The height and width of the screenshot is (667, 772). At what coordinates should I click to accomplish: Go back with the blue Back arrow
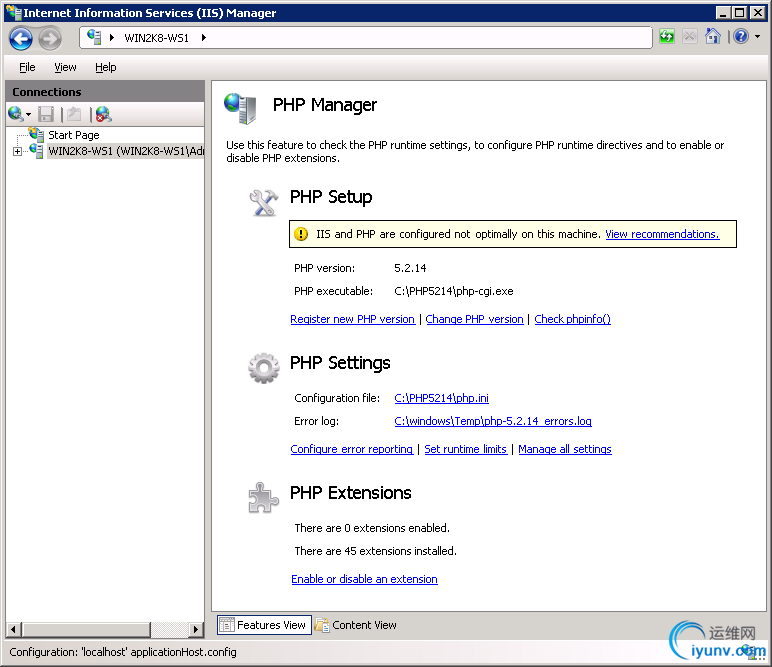(21, 38)
